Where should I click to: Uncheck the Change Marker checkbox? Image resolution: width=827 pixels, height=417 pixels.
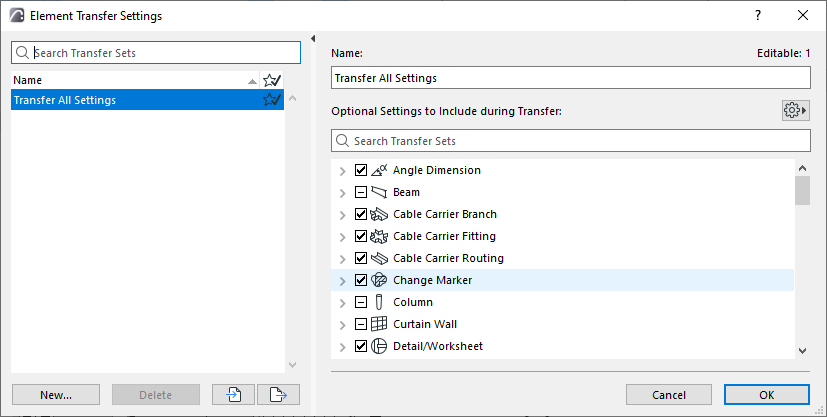click(362, 280)
